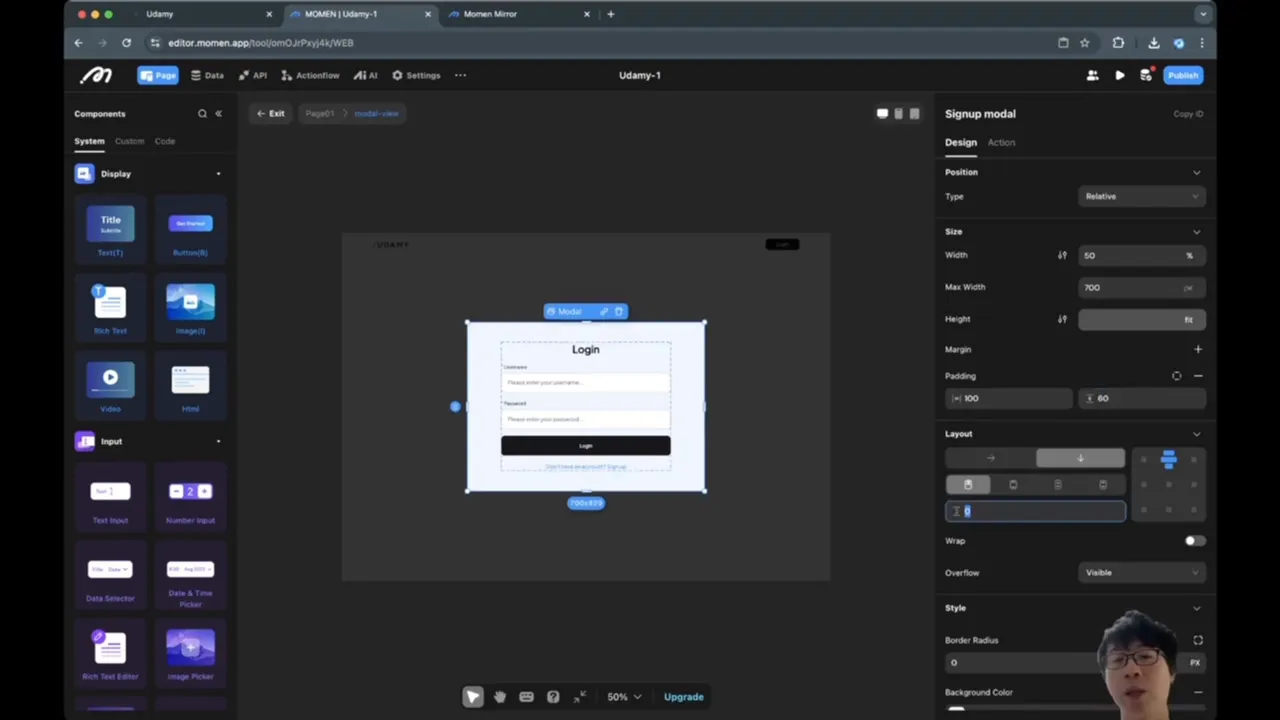The image size is (1280, 720).
Task: Open the notifications icon with red badge
Action: point(1146,75)
